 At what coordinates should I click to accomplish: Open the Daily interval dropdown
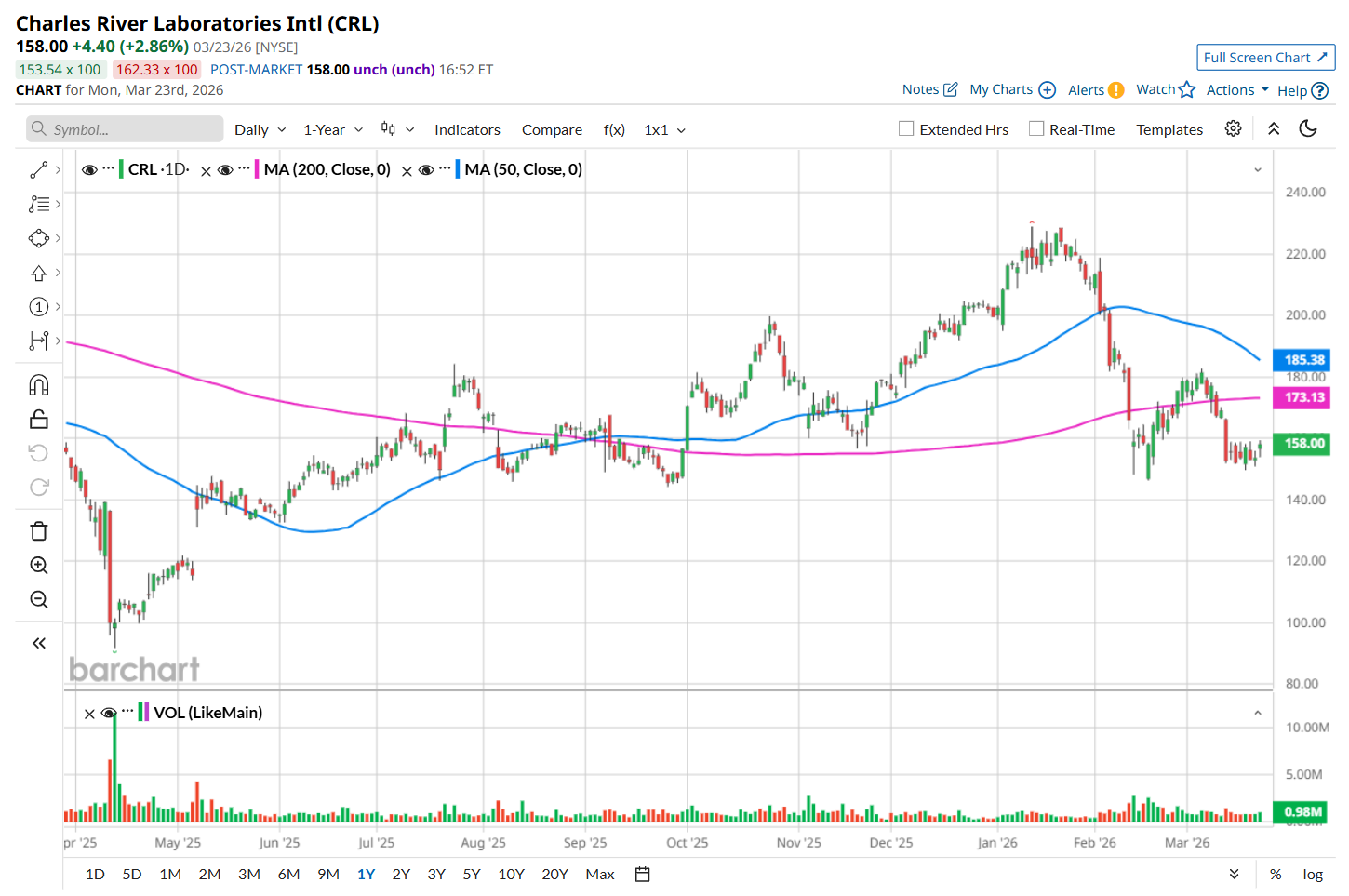click(260, 130)
